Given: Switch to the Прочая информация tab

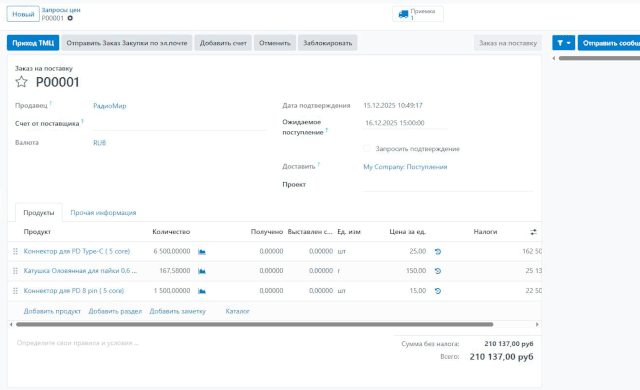Looking at the screenshot, I should coord(103,213).
